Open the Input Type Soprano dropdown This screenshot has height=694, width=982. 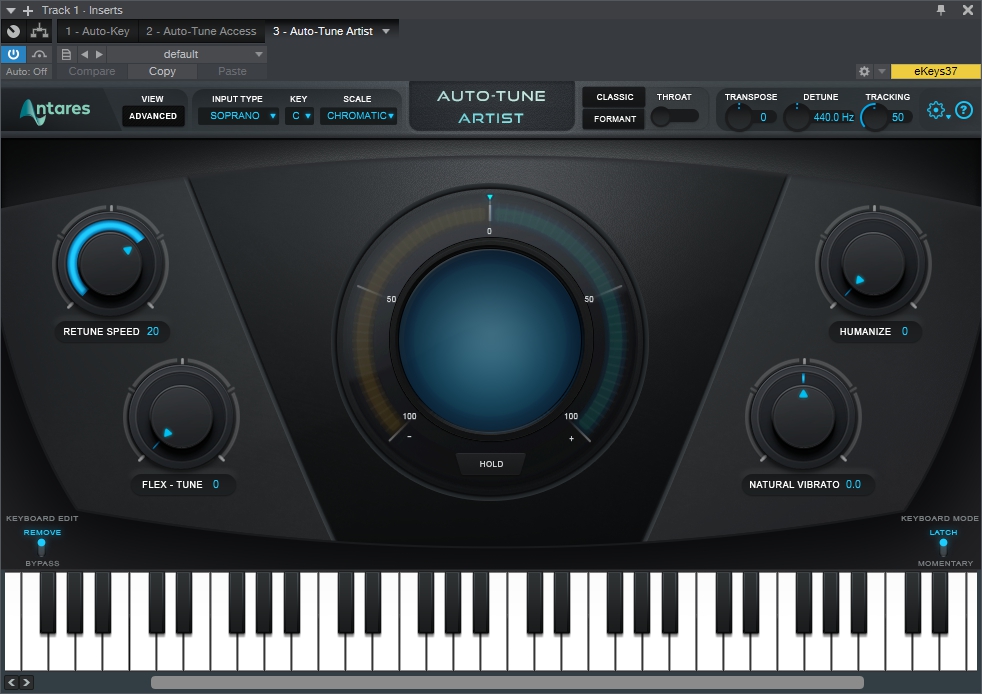coord(238,116)
